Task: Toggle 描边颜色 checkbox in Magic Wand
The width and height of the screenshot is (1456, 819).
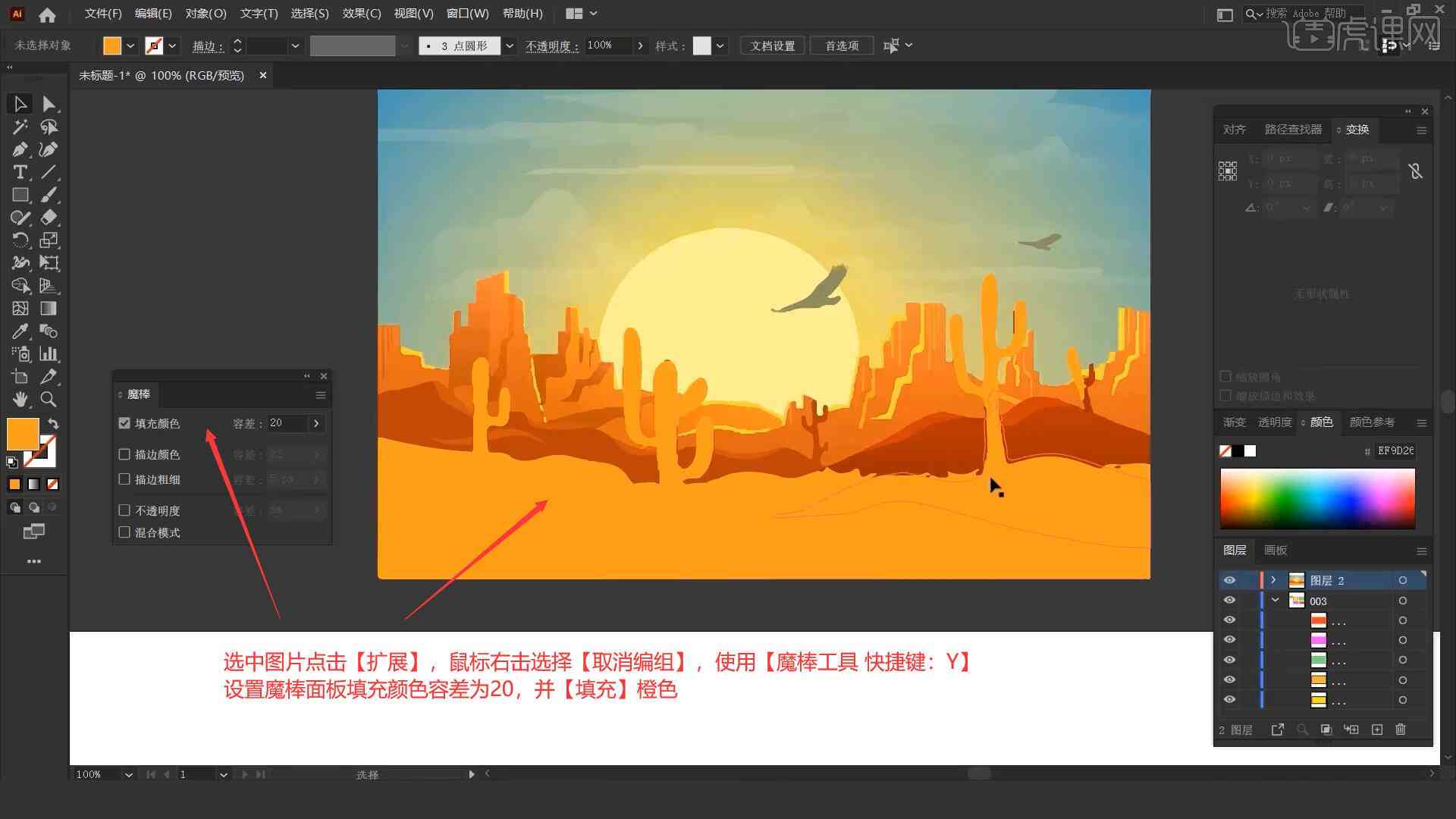Action: pos(125,454)
